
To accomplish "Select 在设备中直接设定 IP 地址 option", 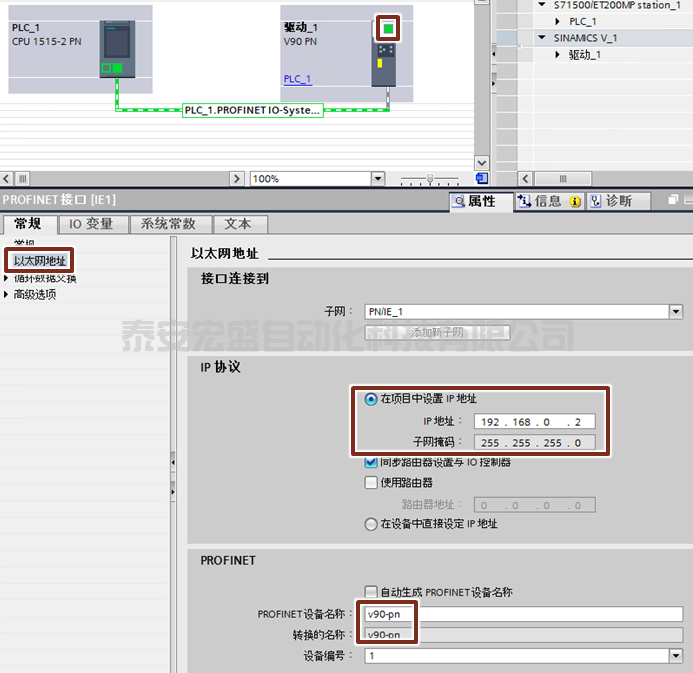I will [x=371, y=524].
